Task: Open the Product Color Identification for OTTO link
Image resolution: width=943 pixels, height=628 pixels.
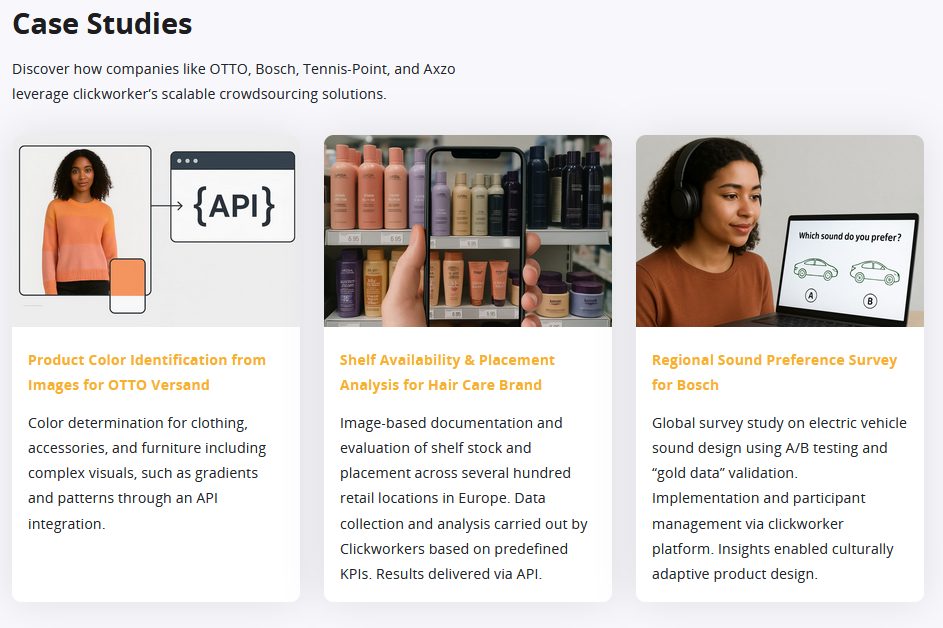Action: [146, 372]
